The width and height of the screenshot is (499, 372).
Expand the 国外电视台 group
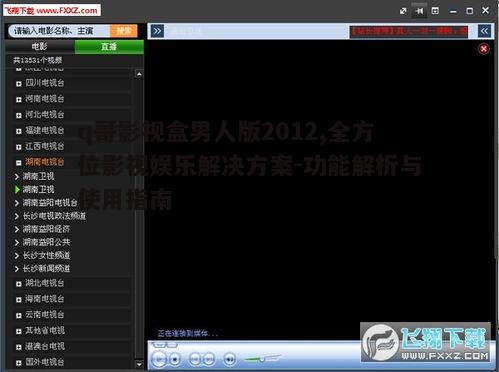19,363
